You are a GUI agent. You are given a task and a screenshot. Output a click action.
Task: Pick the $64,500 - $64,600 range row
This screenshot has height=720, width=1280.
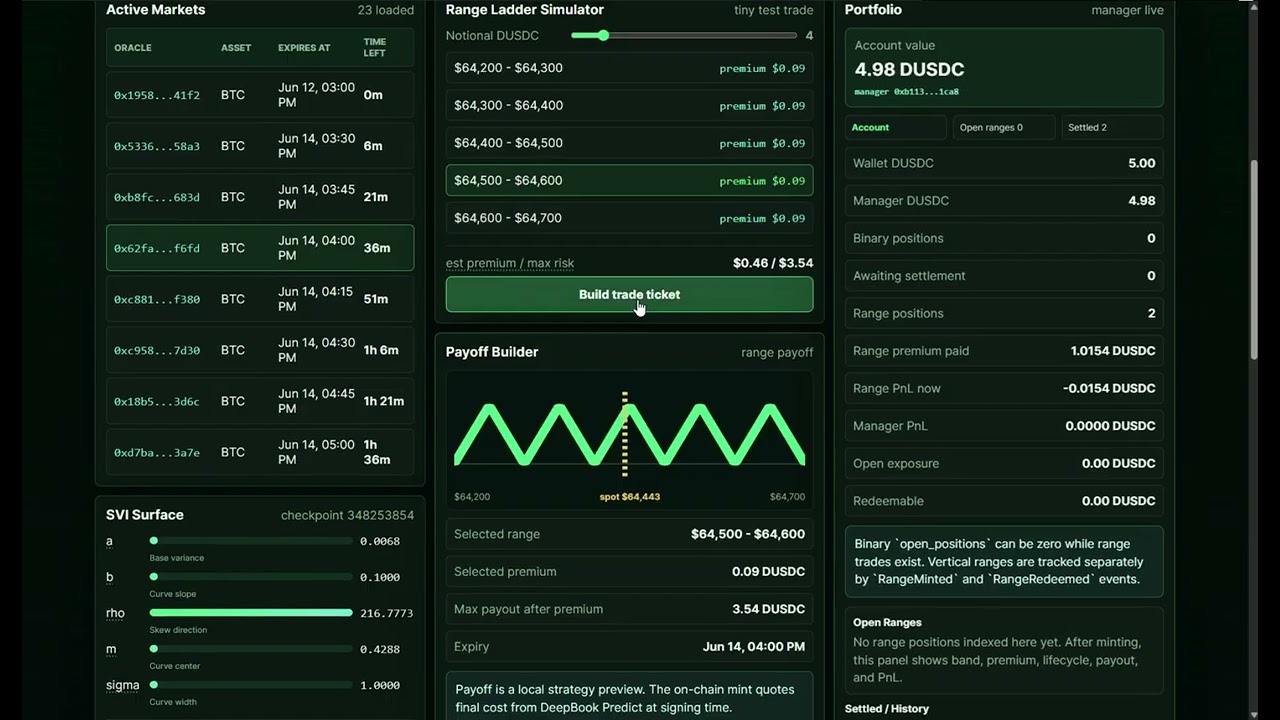pos(629,180)
